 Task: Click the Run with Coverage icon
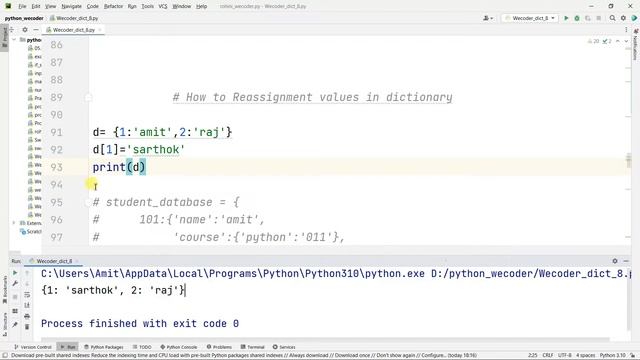tap(588, 18)
